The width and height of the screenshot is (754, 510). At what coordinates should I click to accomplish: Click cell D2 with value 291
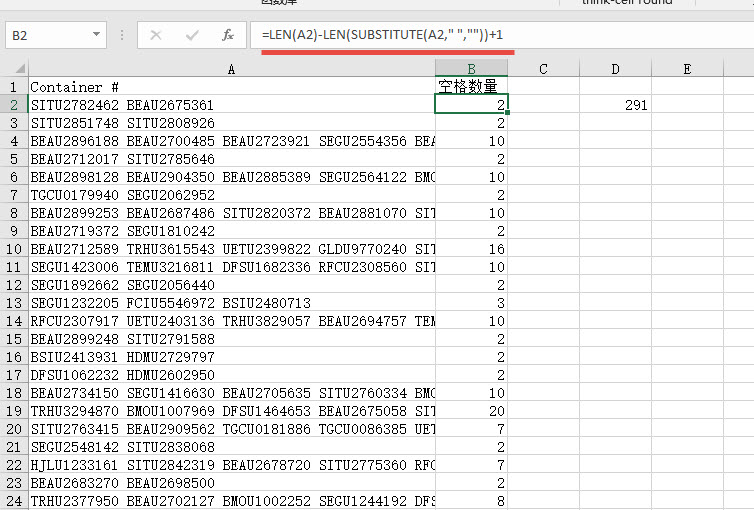616,105
